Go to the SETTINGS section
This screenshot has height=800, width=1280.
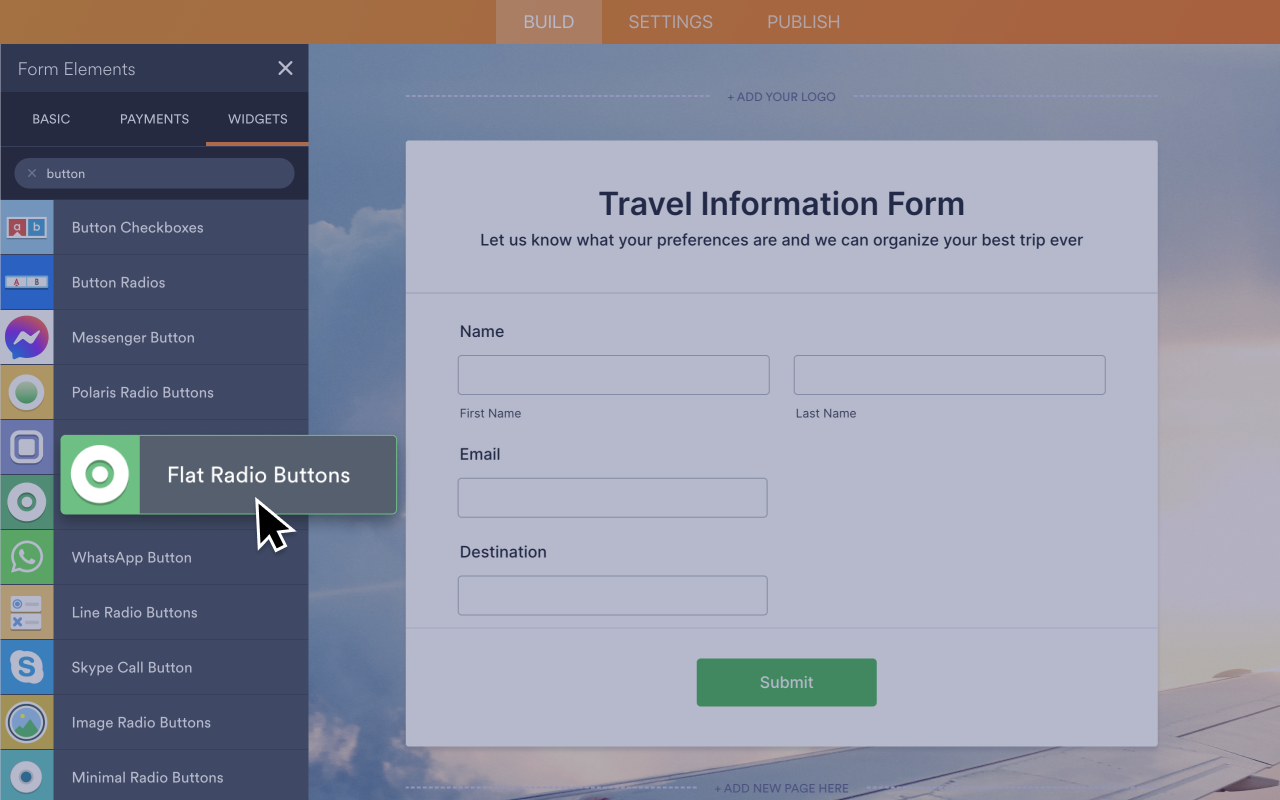click(x=670, y=21)
